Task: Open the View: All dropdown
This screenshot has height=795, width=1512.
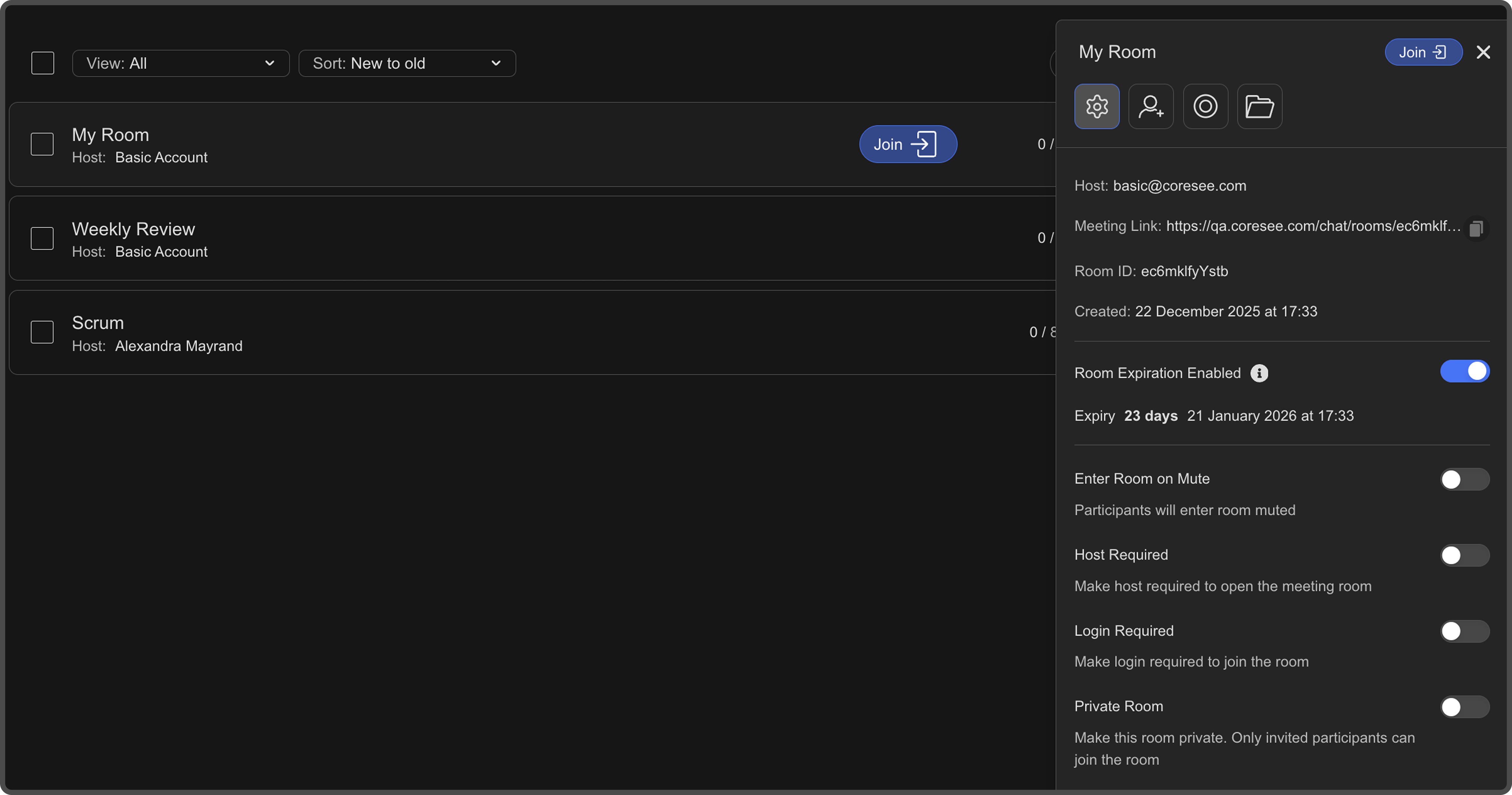Action: click(x=181, y=63)
